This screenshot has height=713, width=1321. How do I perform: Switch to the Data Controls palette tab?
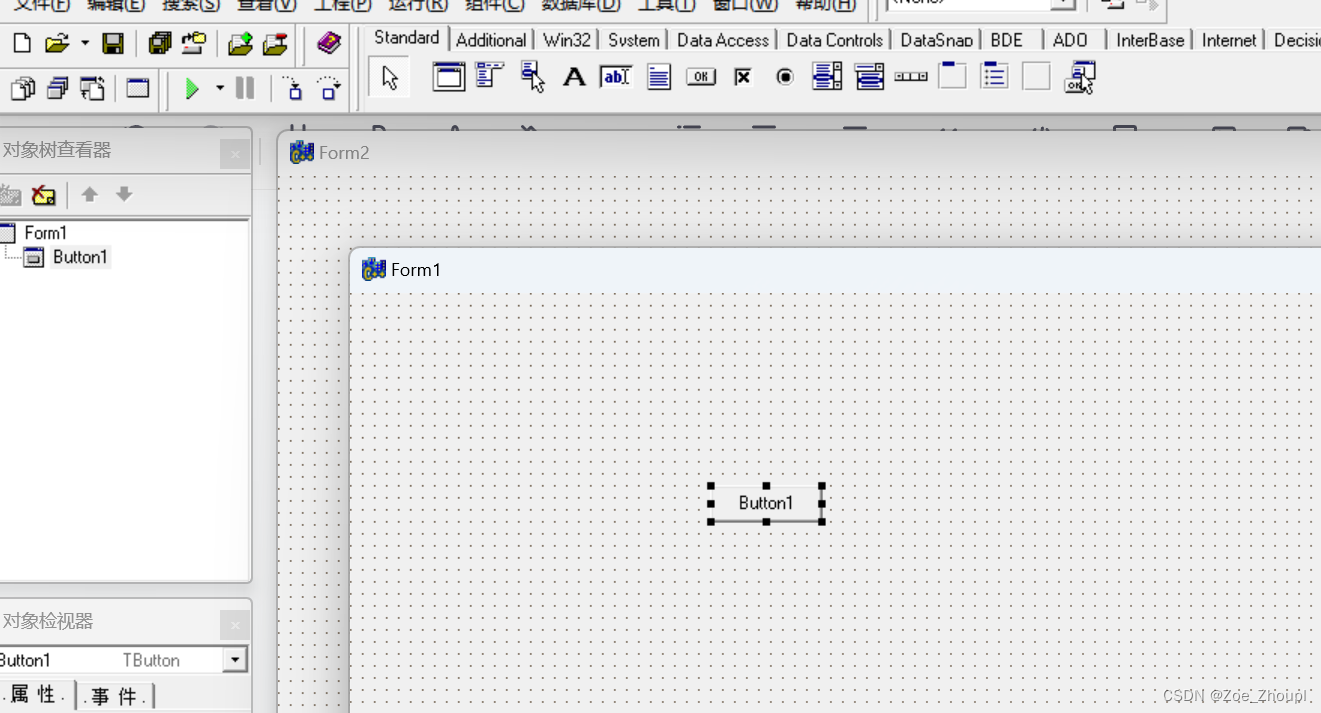click(x=834, y=40)
